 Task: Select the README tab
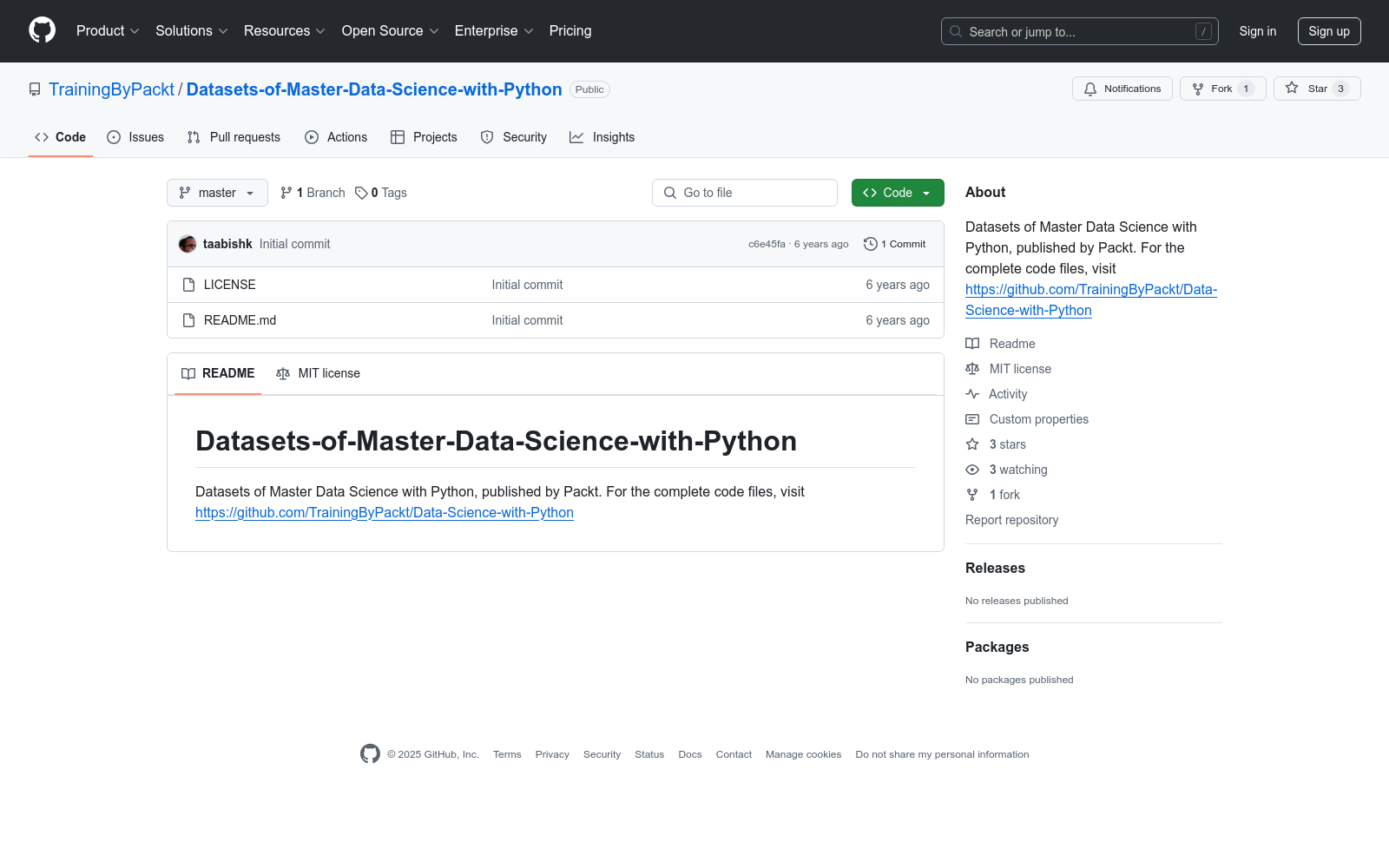[218, 373]
